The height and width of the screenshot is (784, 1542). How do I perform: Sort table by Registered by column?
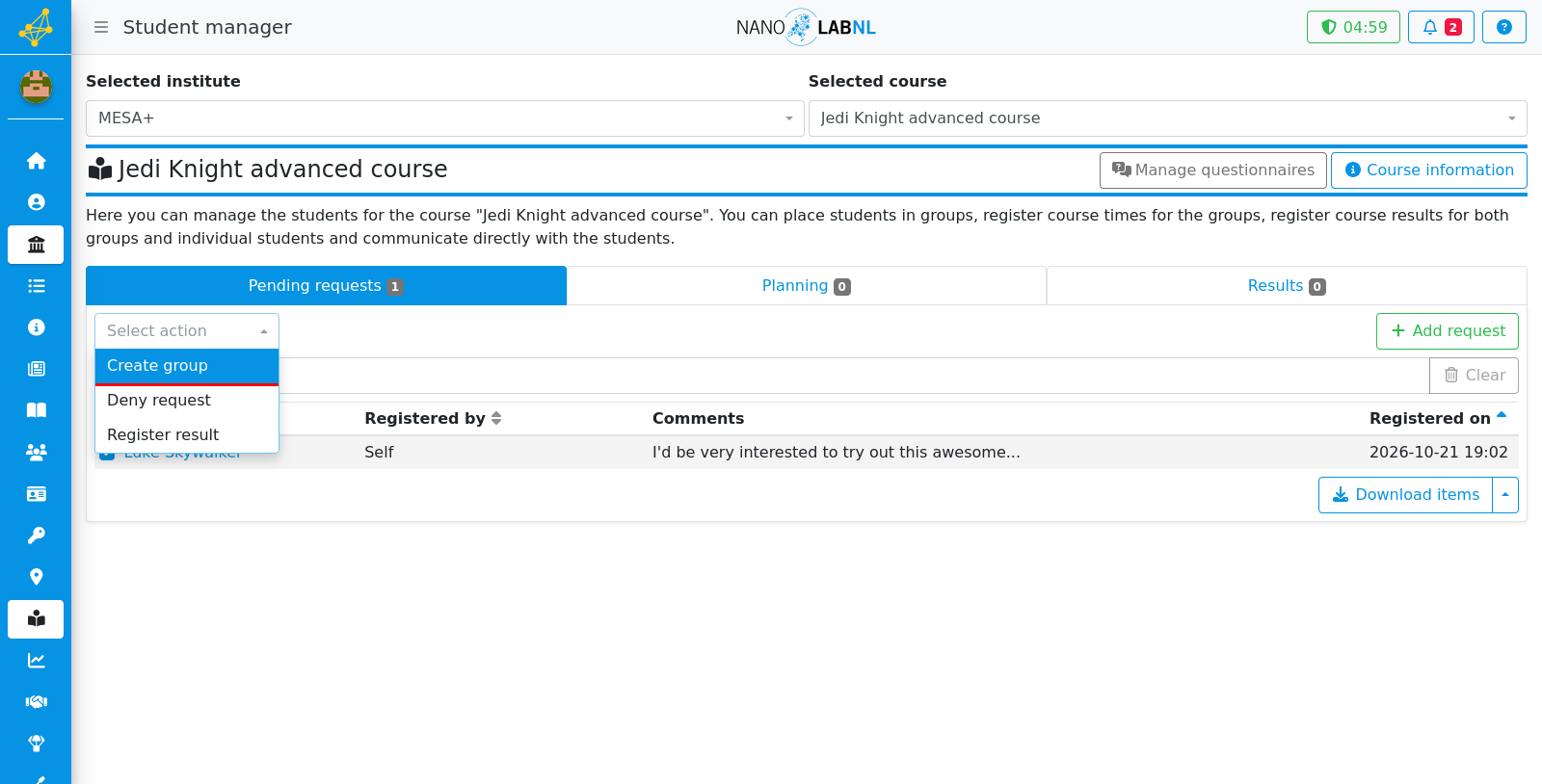[433, 418]
